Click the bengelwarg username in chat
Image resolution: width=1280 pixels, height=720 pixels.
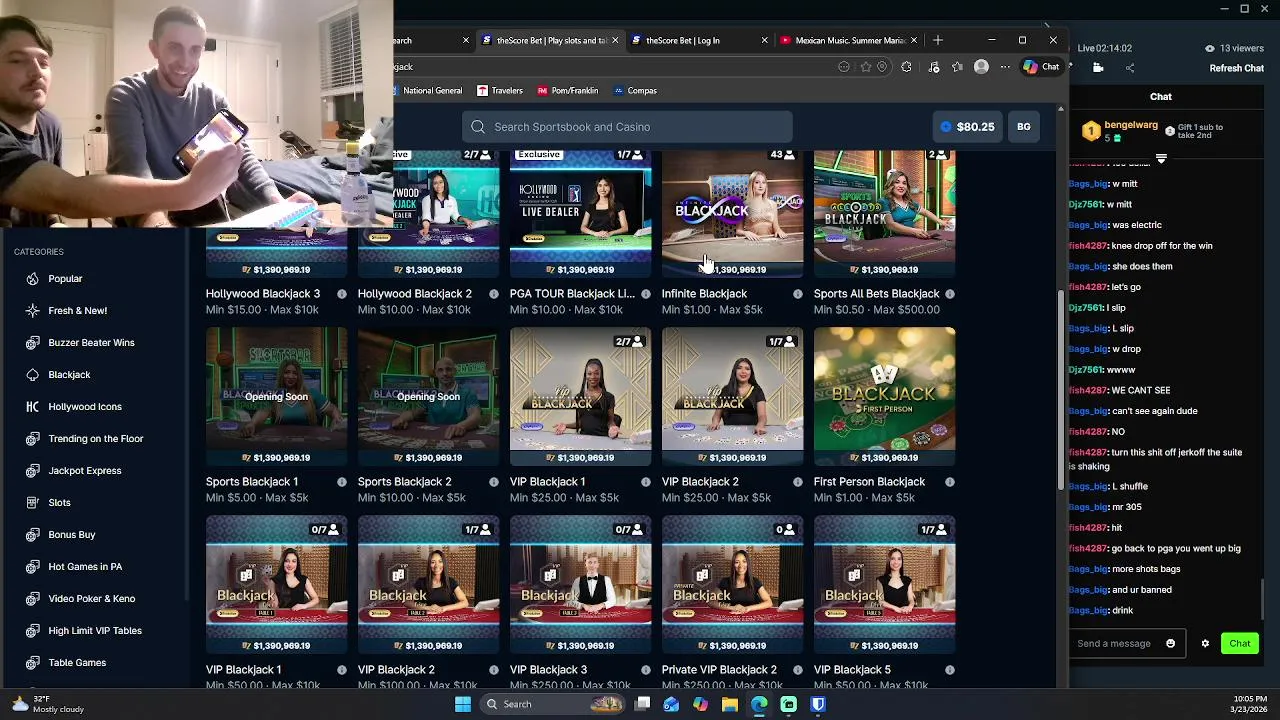coord(1130,126)
